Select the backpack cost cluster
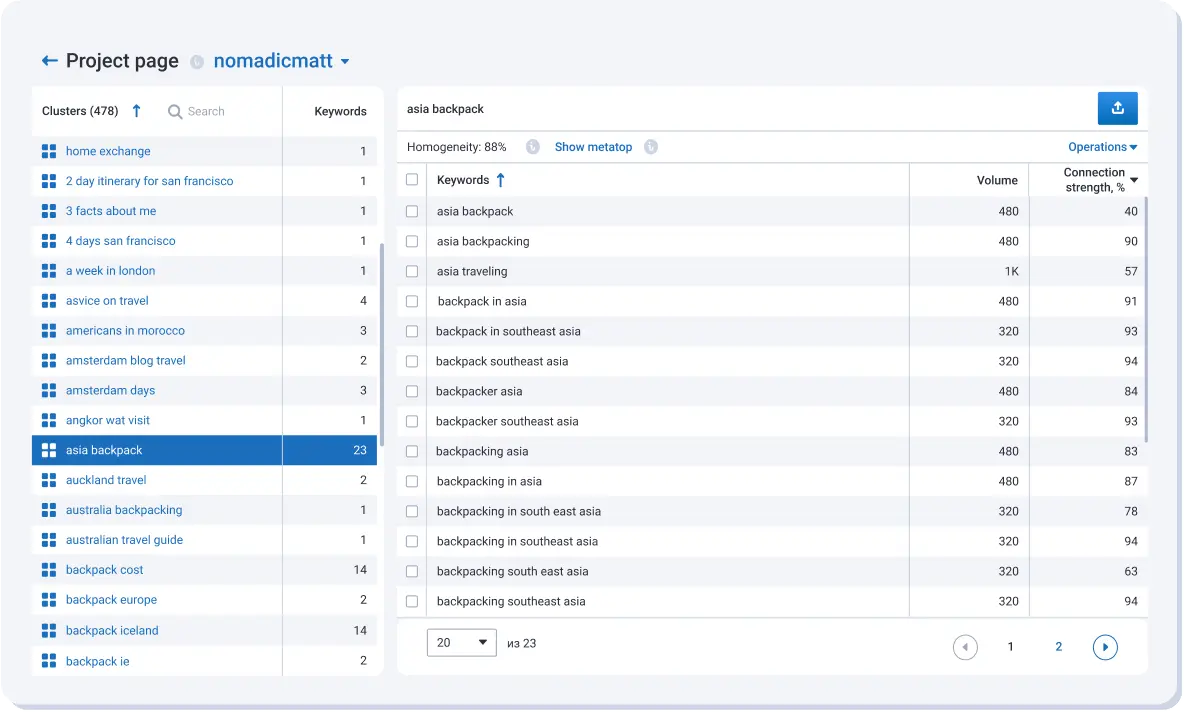Screen dimensions: 1184x712 pyautogui.click(x=104, y=569)
